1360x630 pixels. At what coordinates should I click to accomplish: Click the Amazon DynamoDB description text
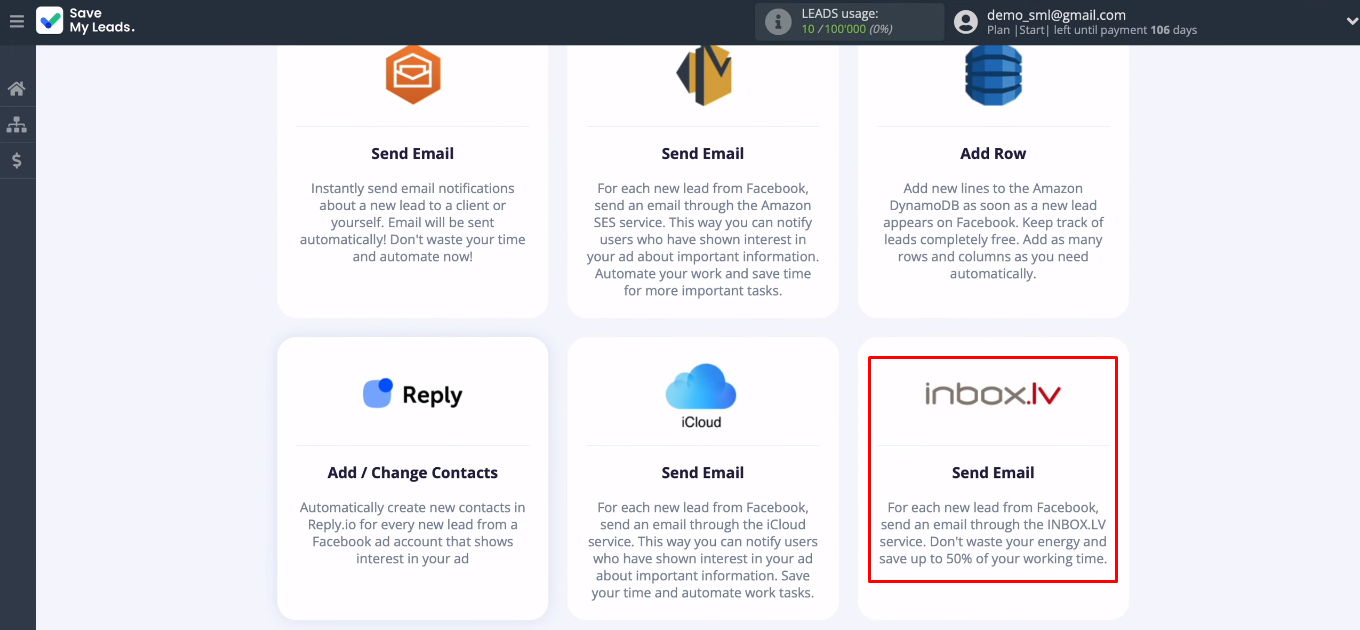[993, 230]
